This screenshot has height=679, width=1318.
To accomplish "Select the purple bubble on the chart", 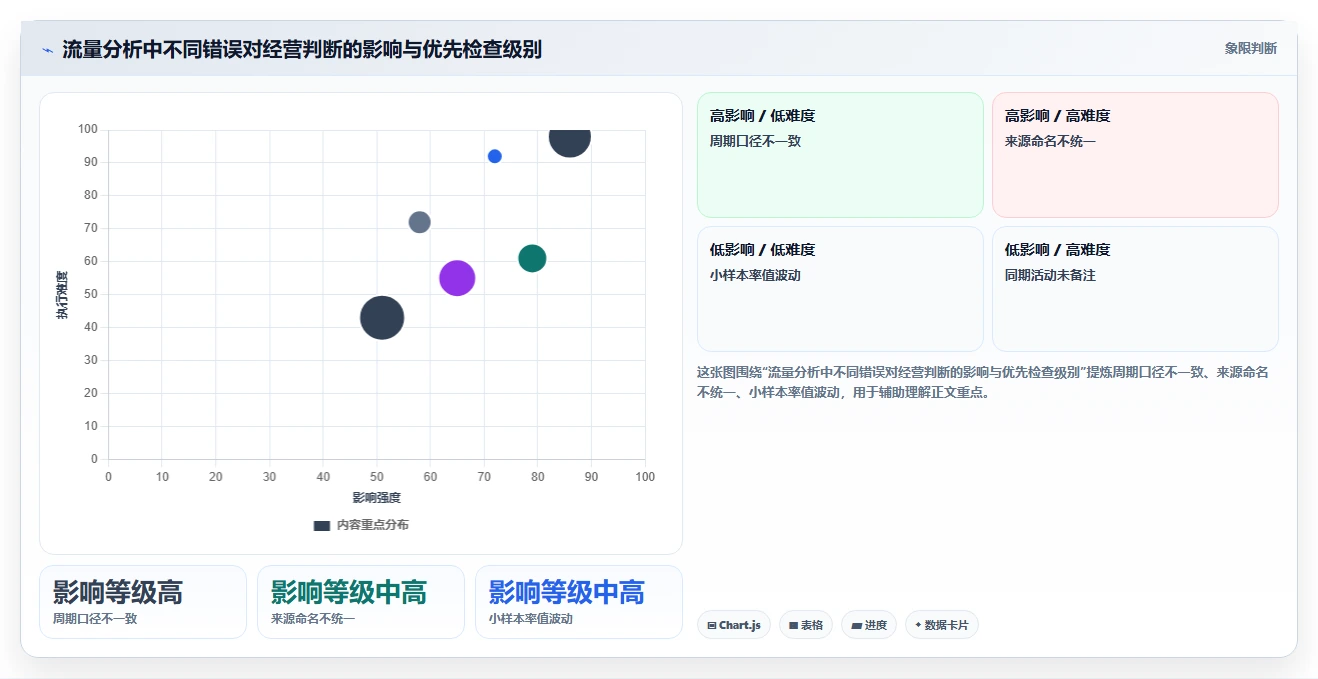I will point(457,278).
